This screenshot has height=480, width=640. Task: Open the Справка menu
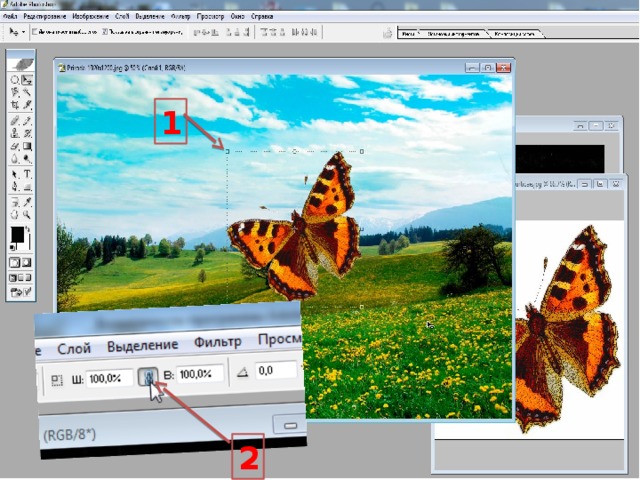click(263, 18)
